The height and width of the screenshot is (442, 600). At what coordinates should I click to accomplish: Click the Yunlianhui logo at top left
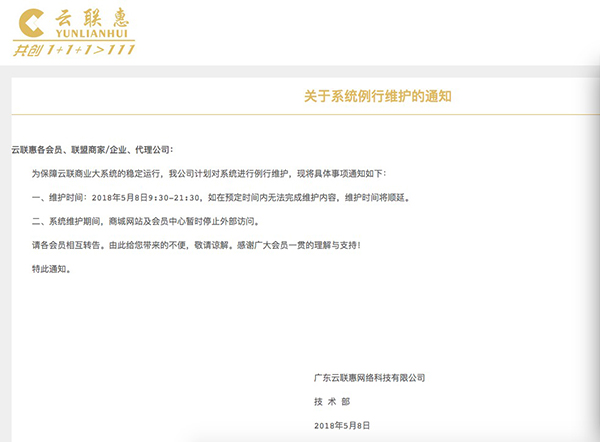(73, 32)
